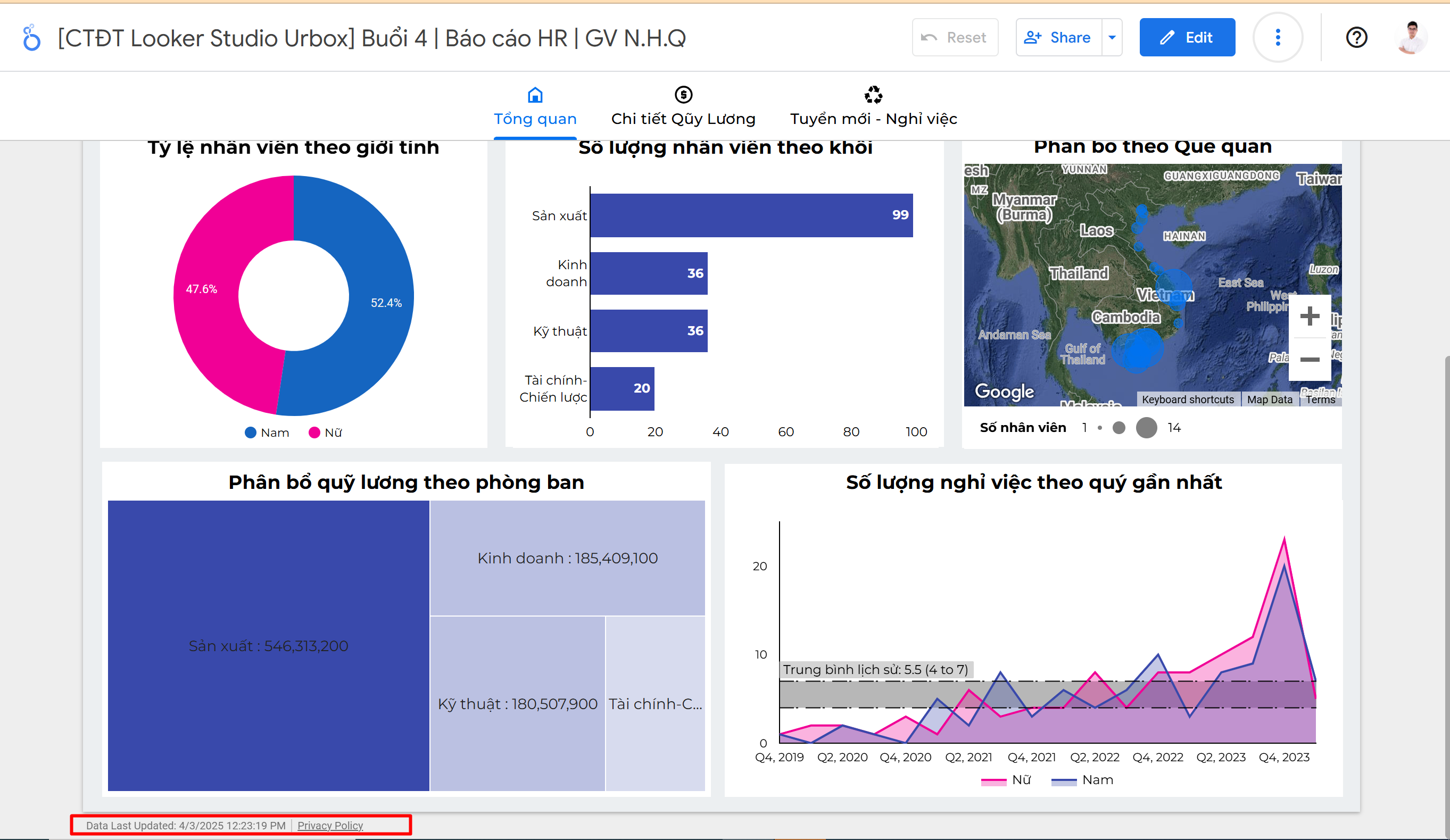Select the Sản xuất bar with value 99

751,215
